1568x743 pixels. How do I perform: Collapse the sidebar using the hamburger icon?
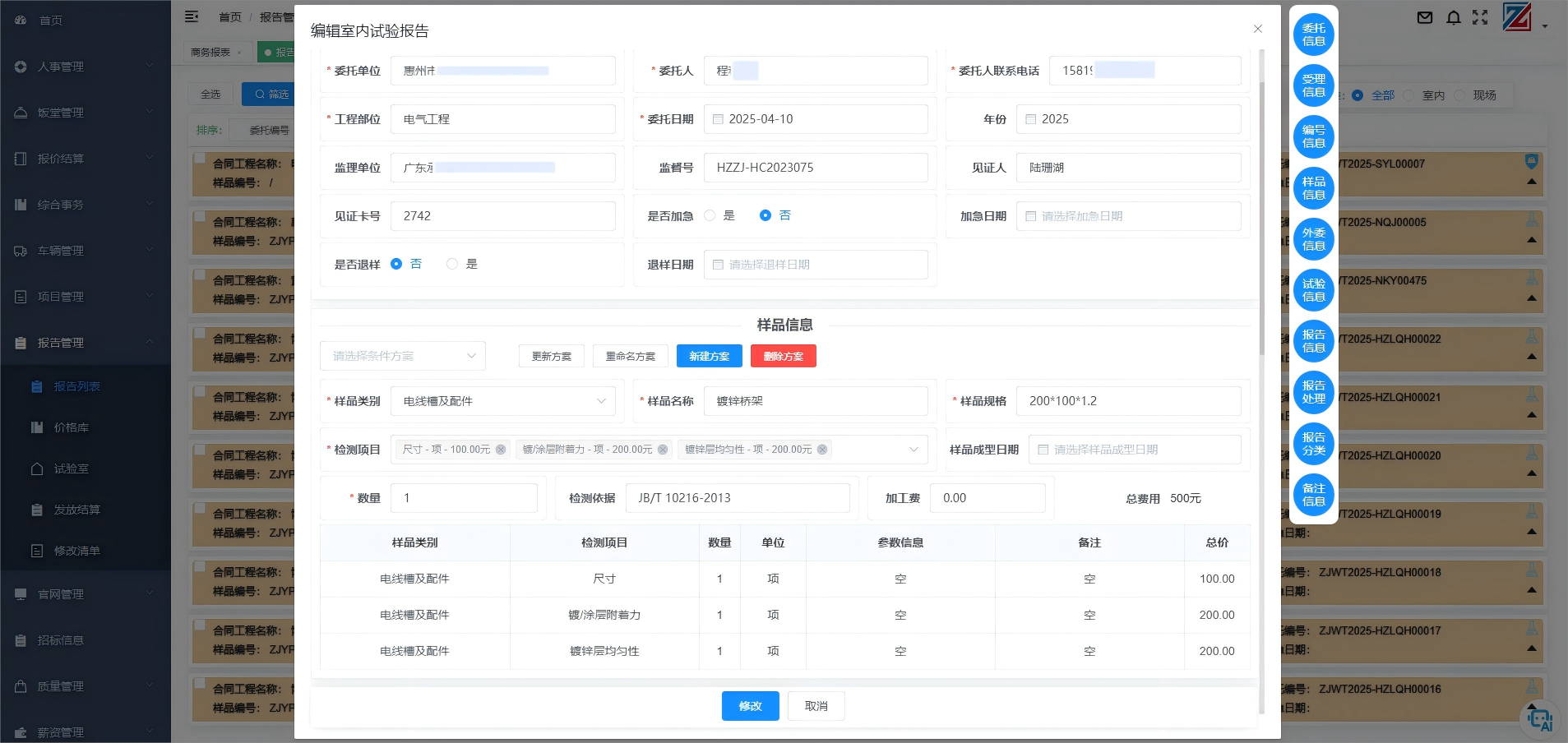192,16
